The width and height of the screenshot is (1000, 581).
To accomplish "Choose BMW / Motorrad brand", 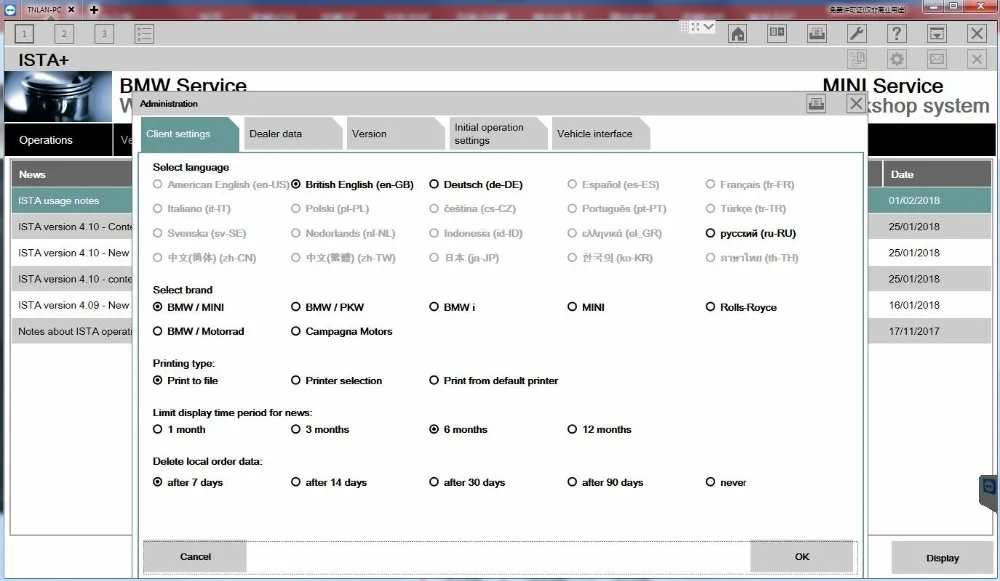I will [198, 331].
